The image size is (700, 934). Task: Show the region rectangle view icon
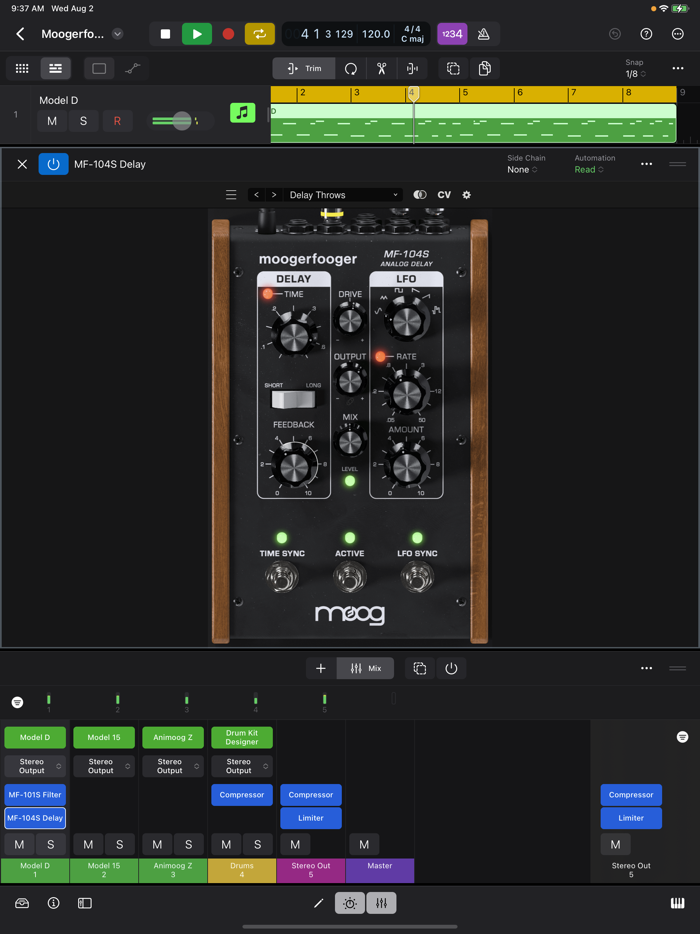point(99,69)
